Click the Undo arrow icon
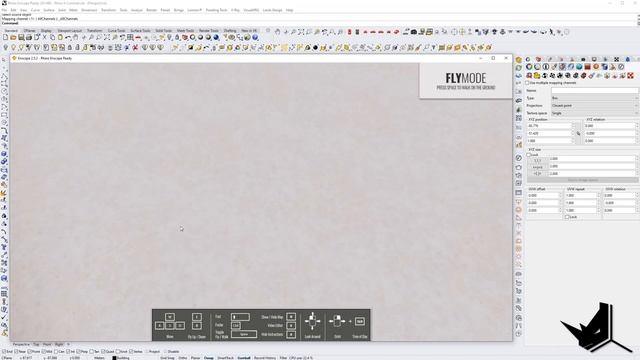The width and height of the screenshot is (640, 360). click(68, 38)
